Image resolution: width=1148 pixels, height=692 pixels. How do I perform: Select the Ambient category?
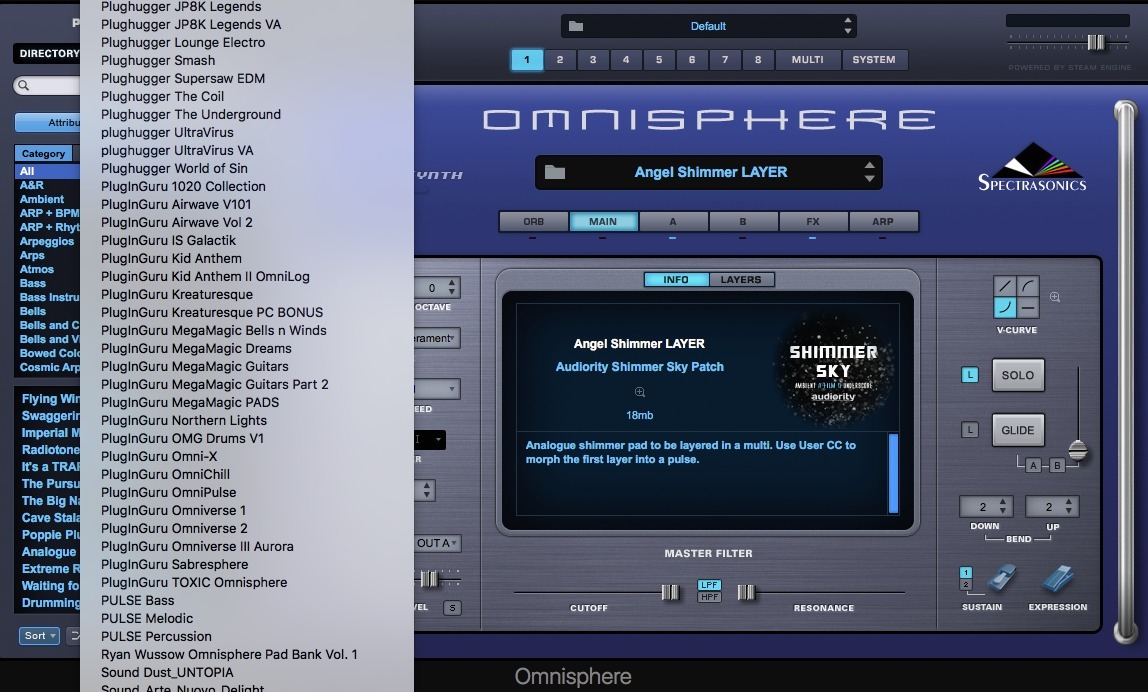(x=42, y=199)
